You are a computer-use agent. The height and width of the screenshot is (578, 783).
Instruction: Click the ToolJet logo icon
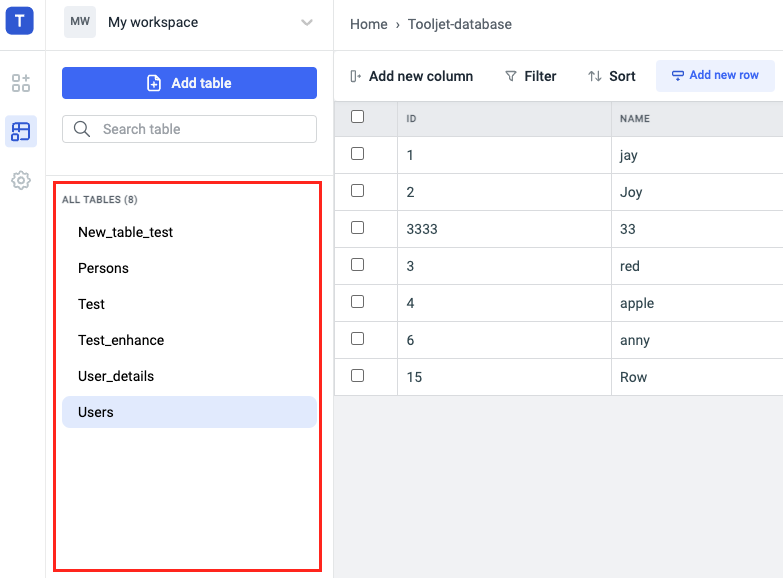[20, 21]
